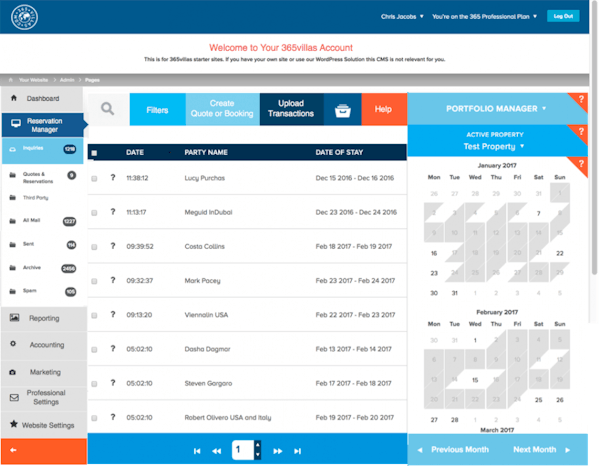Click Create Quote or Booking button
The height and width of the screenshot is (466, 600).
click(x=222, y=109)
